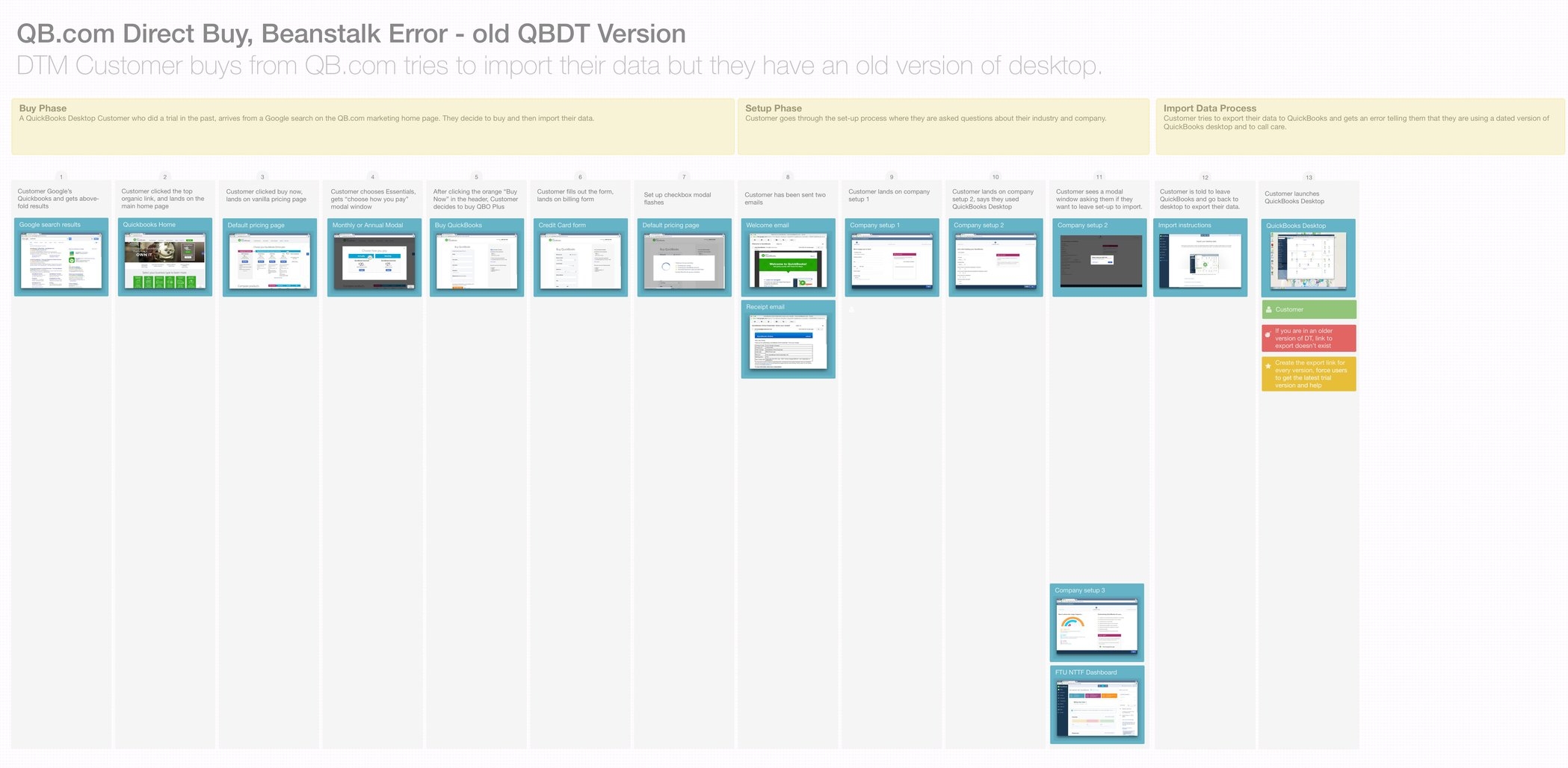
Task: Open Company setup 2 thumbnail in step 10
Action: (996, 261)
